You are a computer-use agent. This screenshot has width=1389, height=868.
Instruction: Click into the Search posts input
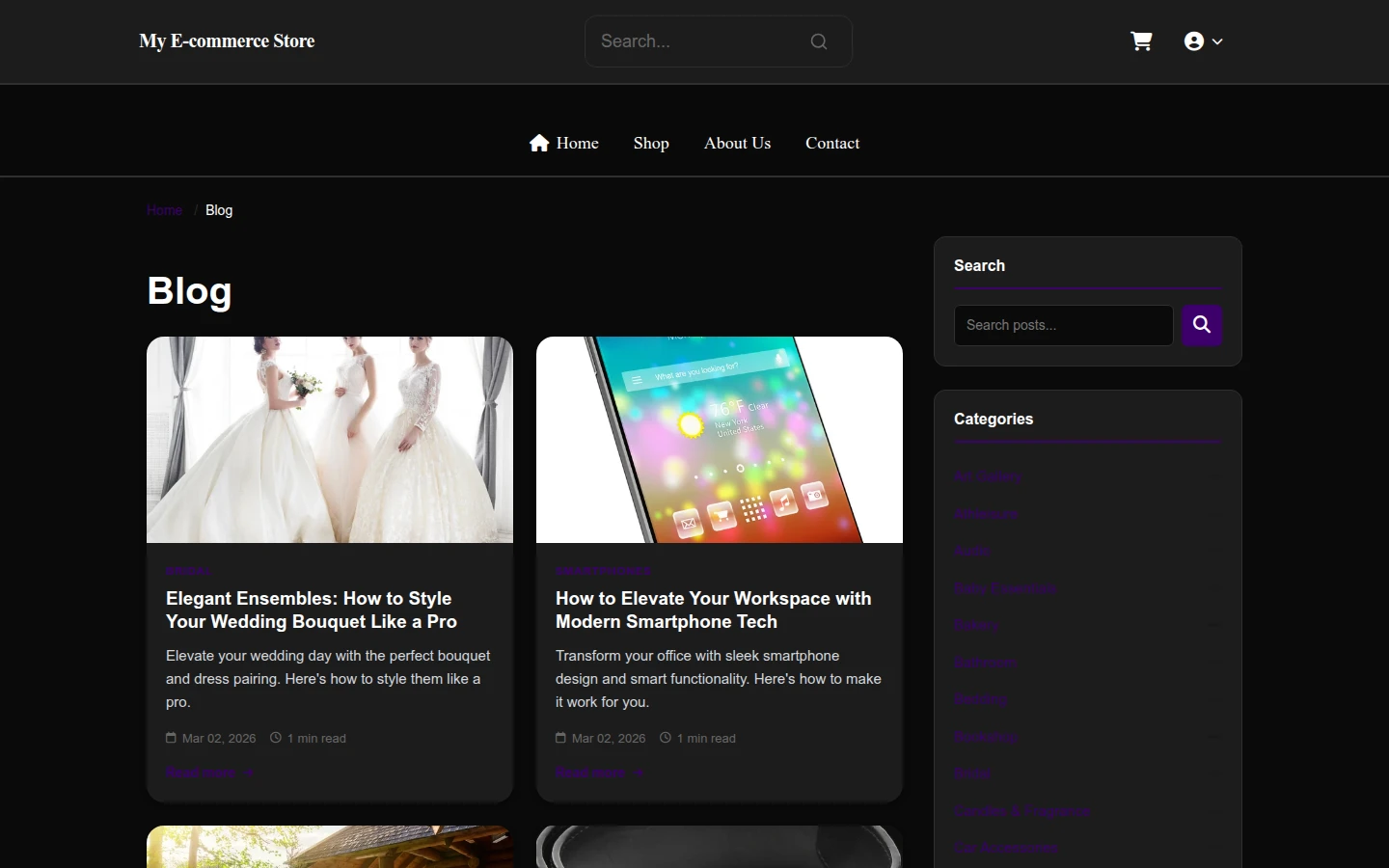[x=1064, y=325]
